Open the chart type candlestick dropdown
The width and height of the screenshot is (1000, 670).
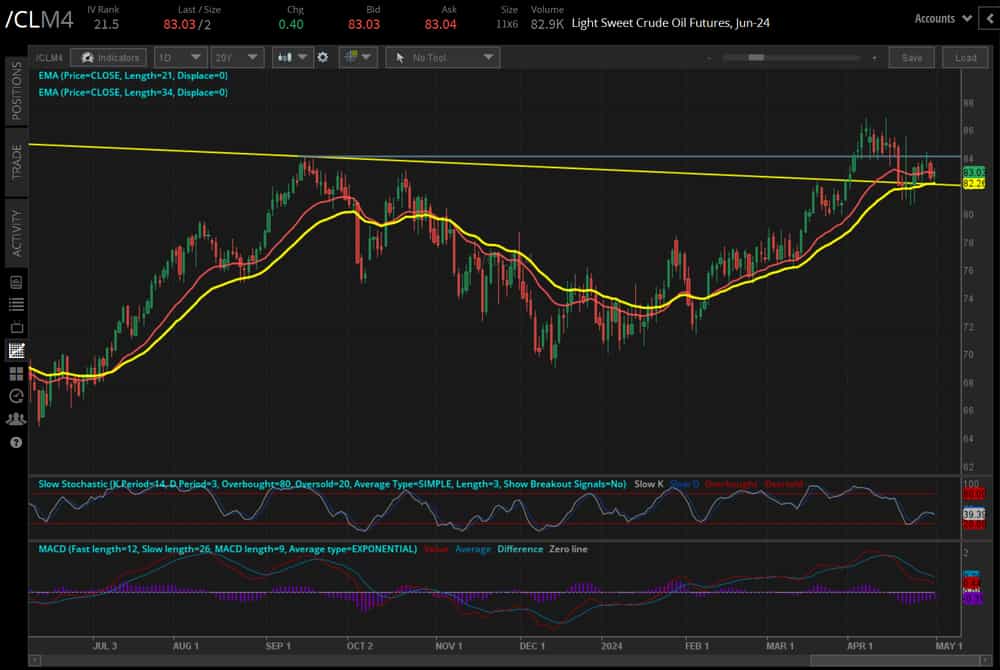(x=292, y=58)
